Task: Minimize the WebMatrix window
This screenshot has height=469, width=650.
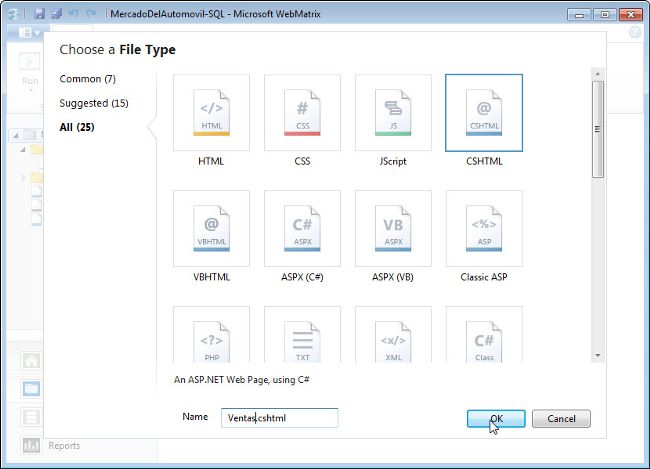Action: click(x=579, y=15)
